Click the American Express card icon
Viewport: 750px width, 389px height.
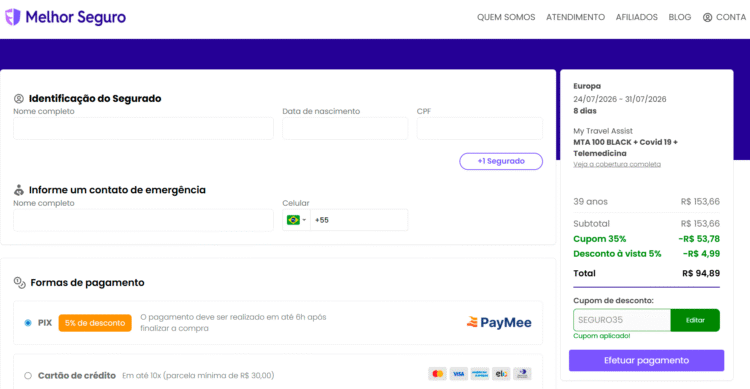pos(480,374)
